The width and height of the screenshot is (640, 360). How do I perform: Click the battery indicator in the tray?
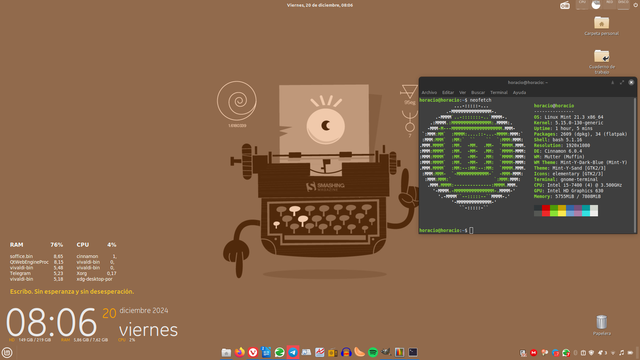tap(630, 353)
